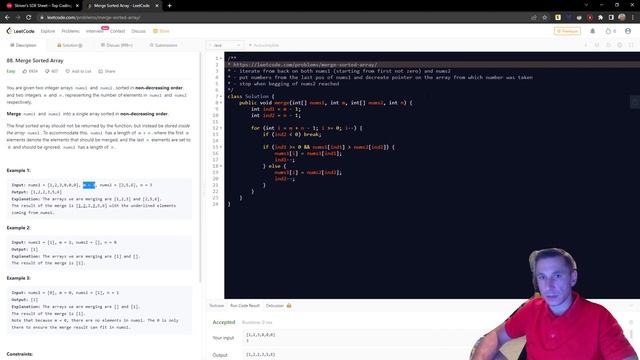Collapse the class Solution fold arrow at line 7

point(221,96)
